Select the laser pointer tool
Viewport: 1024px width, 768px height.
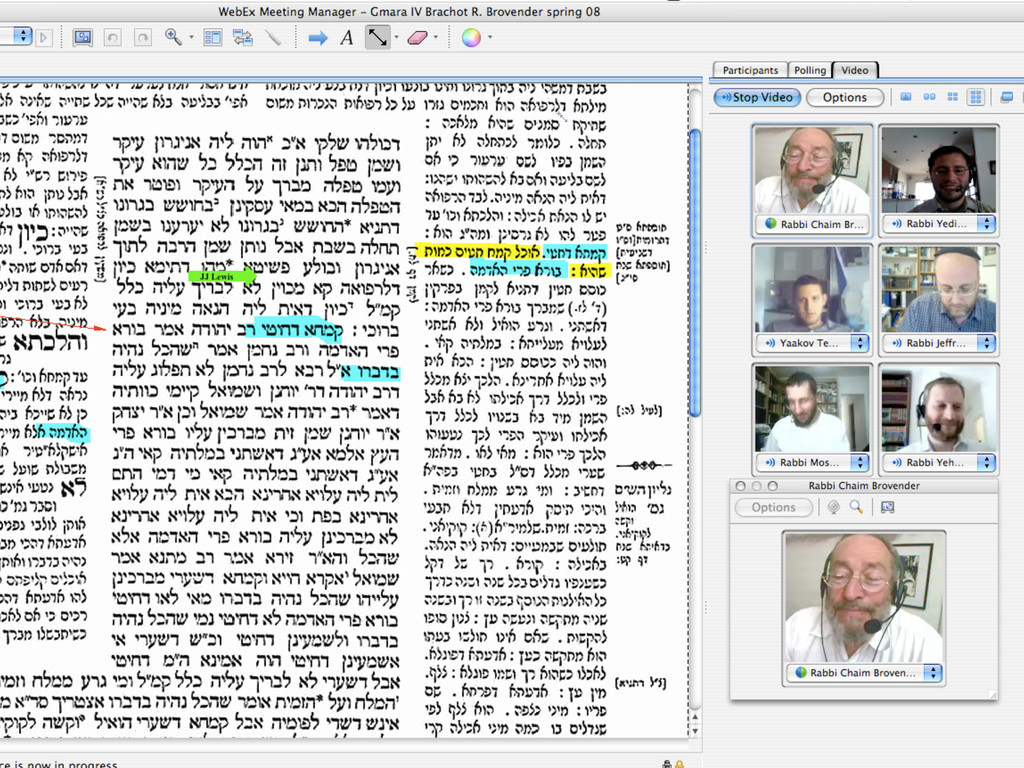click(274, 37)
